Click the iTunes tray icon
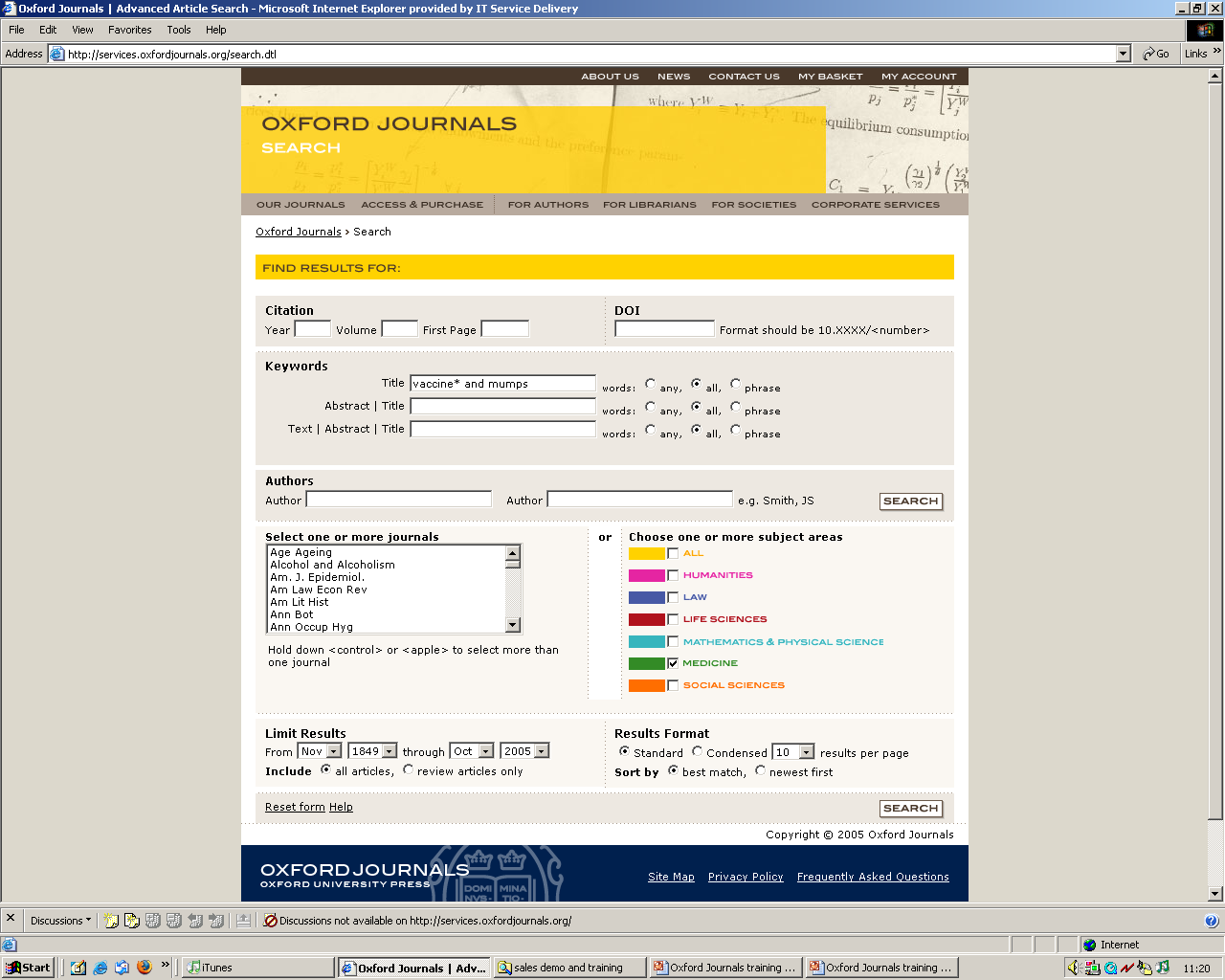1225x980 pixels. [1163, 968]
